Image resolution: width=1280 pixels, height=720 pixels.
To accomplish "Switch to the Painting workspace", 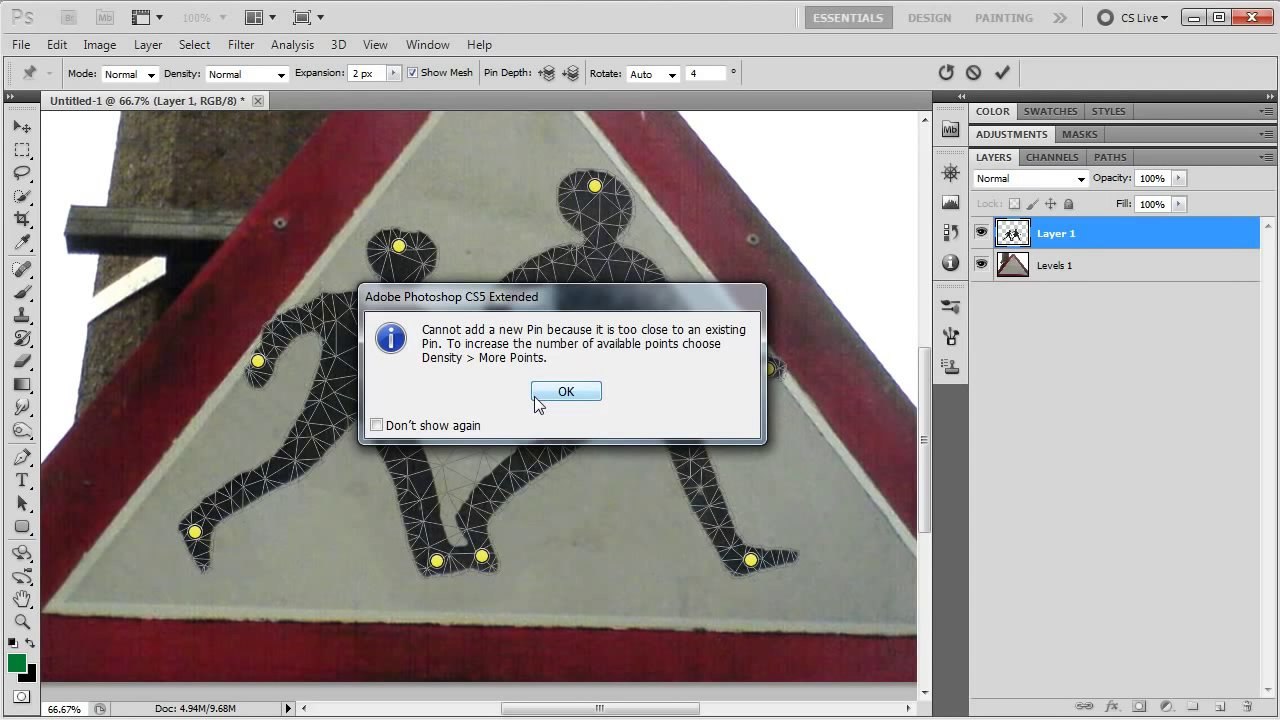I will (x=1004, y=18).
